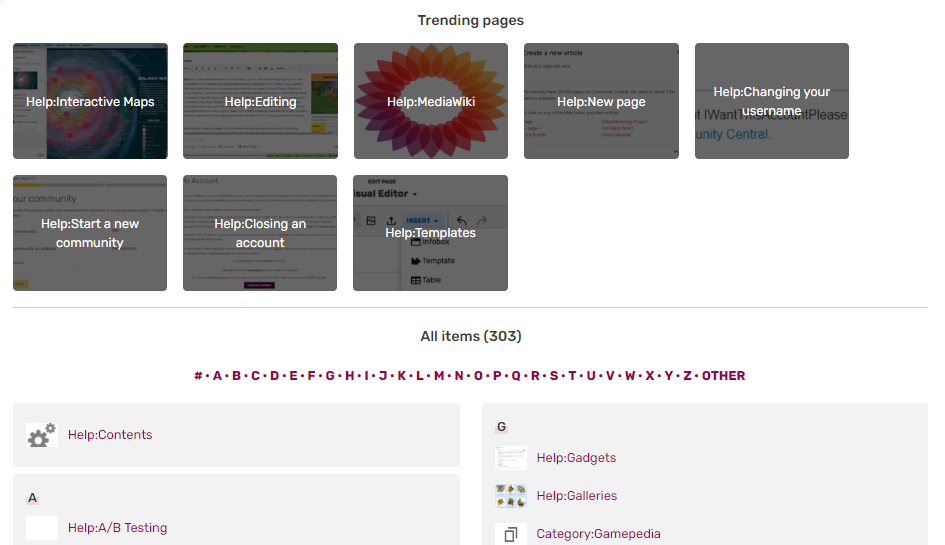Jump to letter J in index

click(383, 376)
